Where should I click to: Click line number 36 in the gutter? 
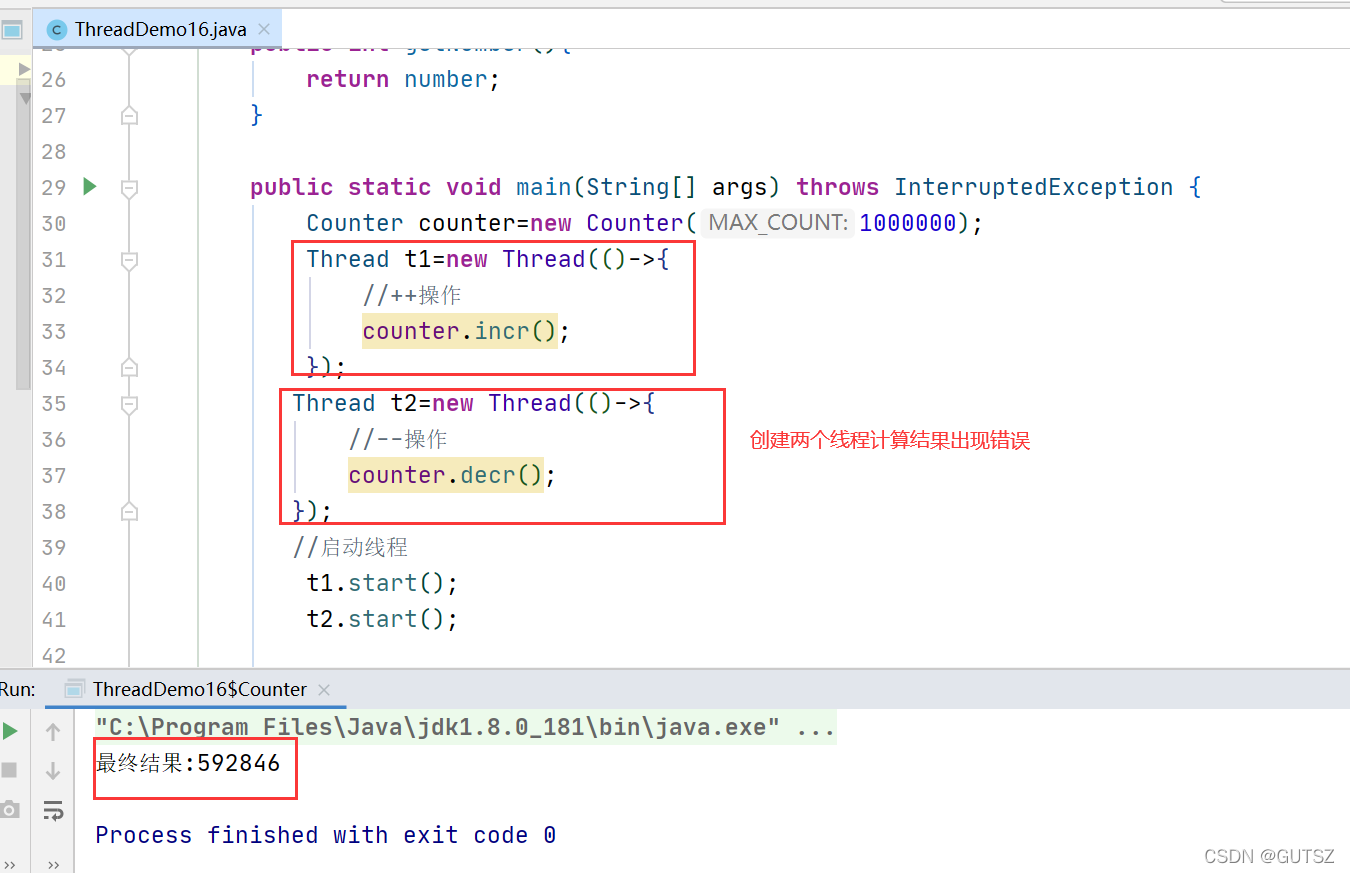54,439
